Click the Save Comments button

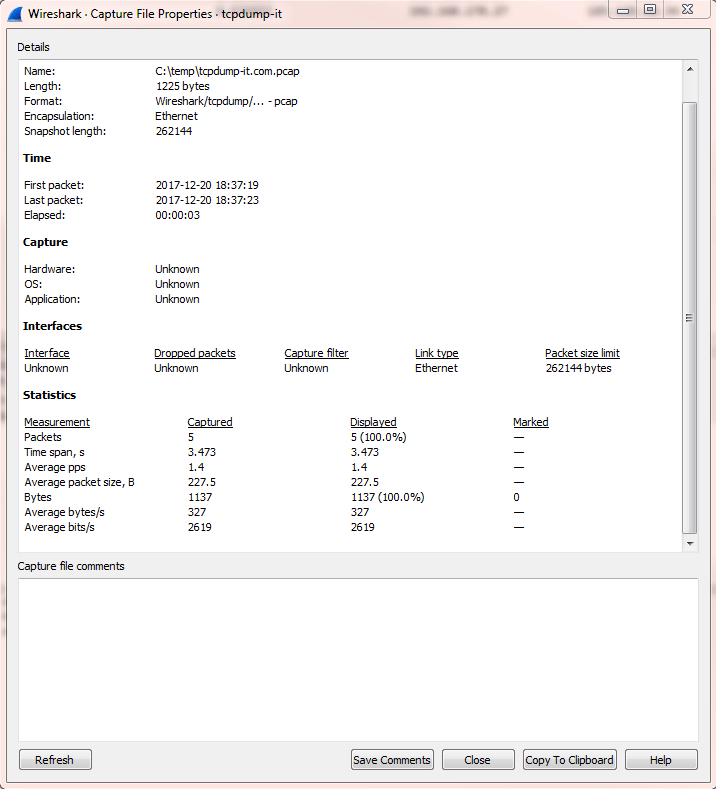click(x=392, y=760)
